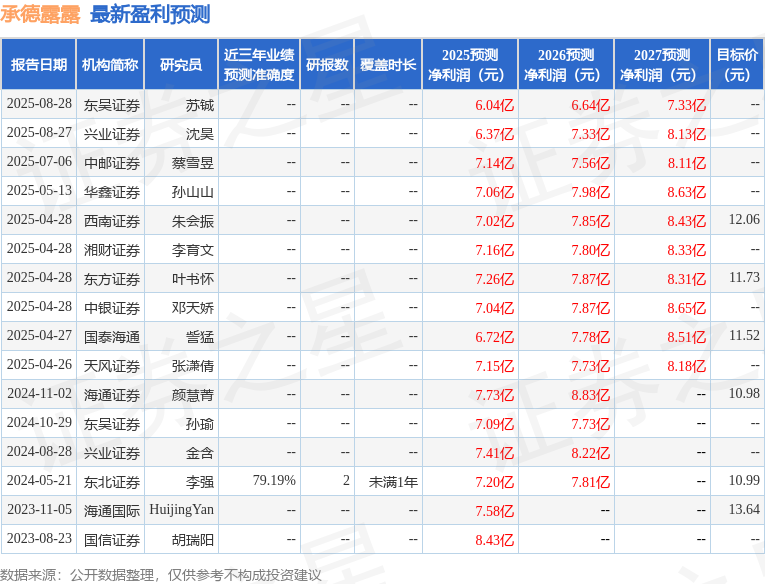Screen dimensions: 765x584
Task: Click the 8.83亿 forecast value
Action: click(591, 395)
